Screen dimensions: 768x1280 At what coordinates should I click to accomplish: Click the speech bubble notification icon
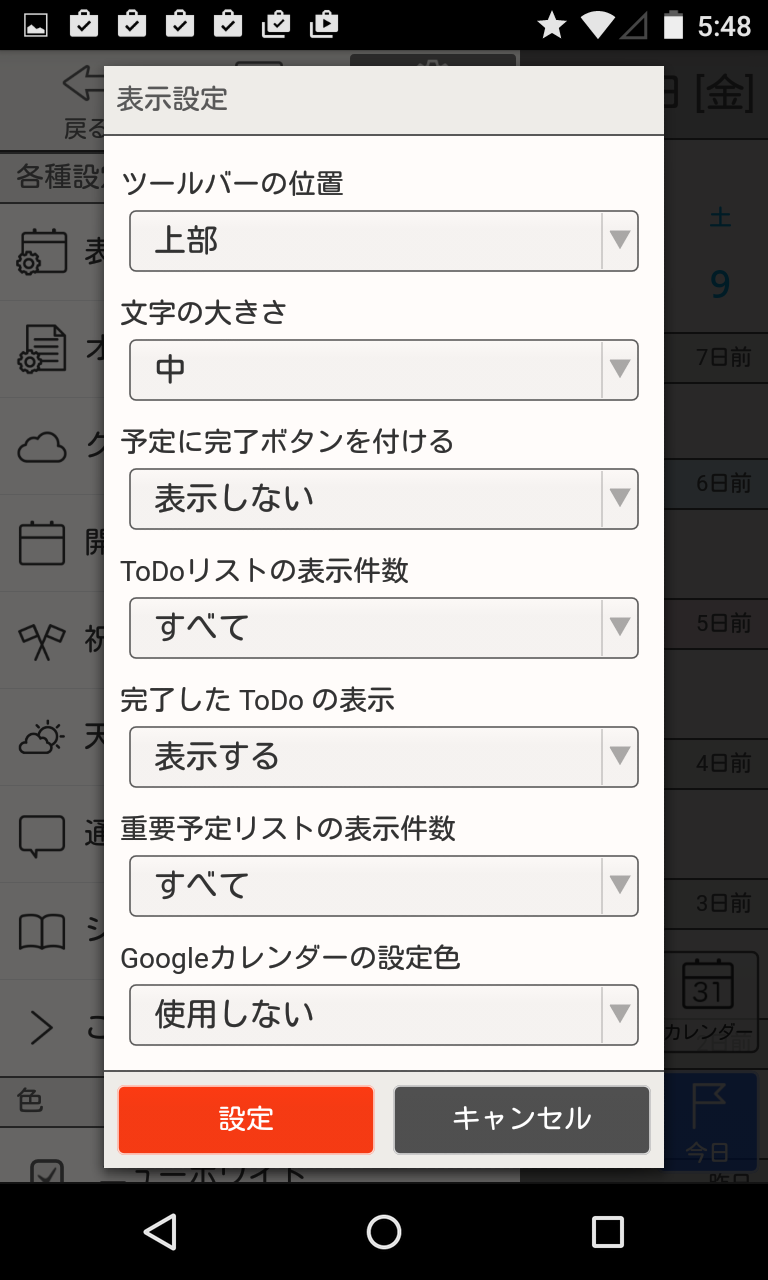click(42, 835)
